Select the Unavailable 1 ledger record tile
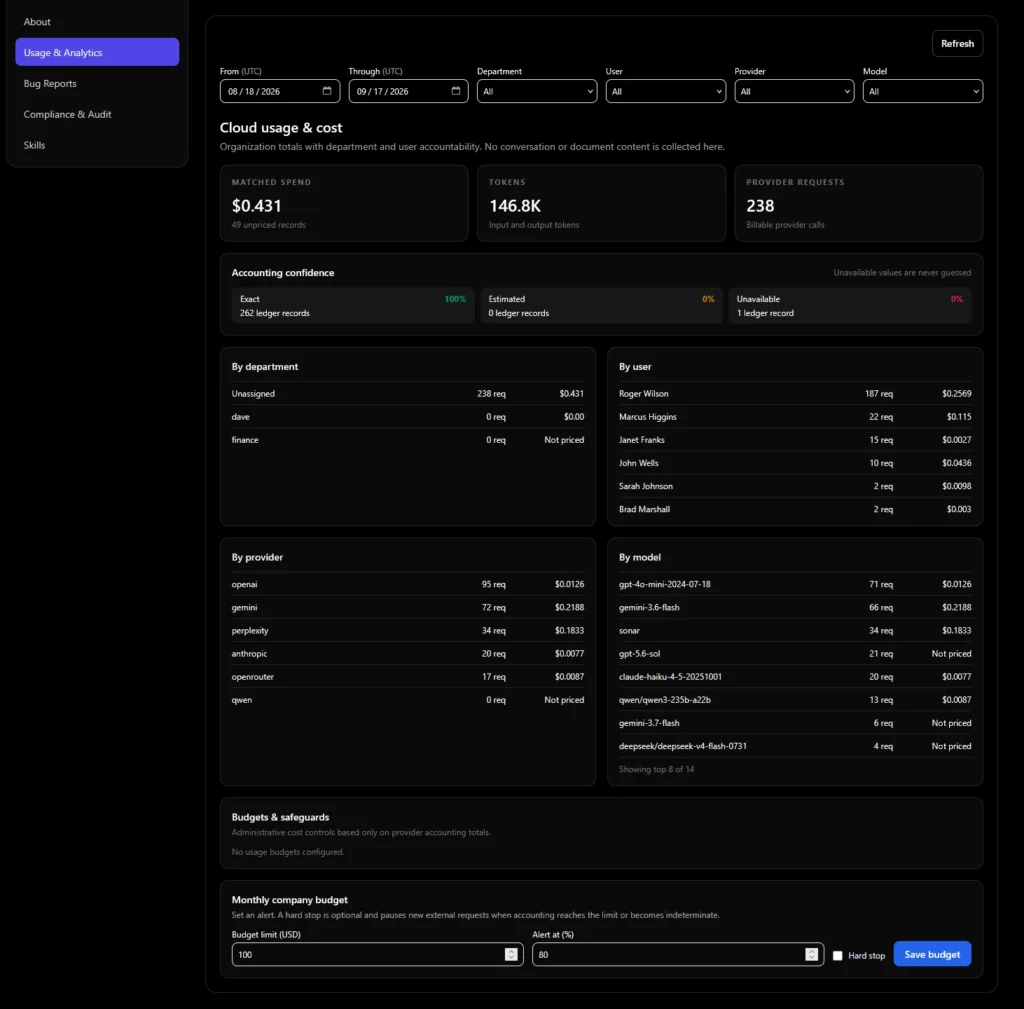 coord(850,306)
